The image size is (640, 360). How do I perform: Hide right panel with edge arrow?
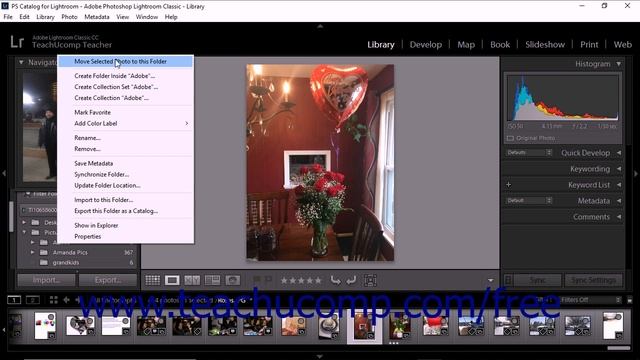tap(636, 173)
